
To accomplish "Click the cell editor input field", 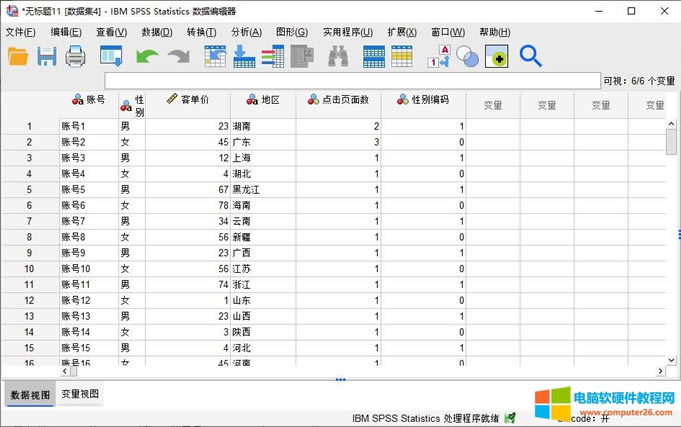I will click(350, 80).
